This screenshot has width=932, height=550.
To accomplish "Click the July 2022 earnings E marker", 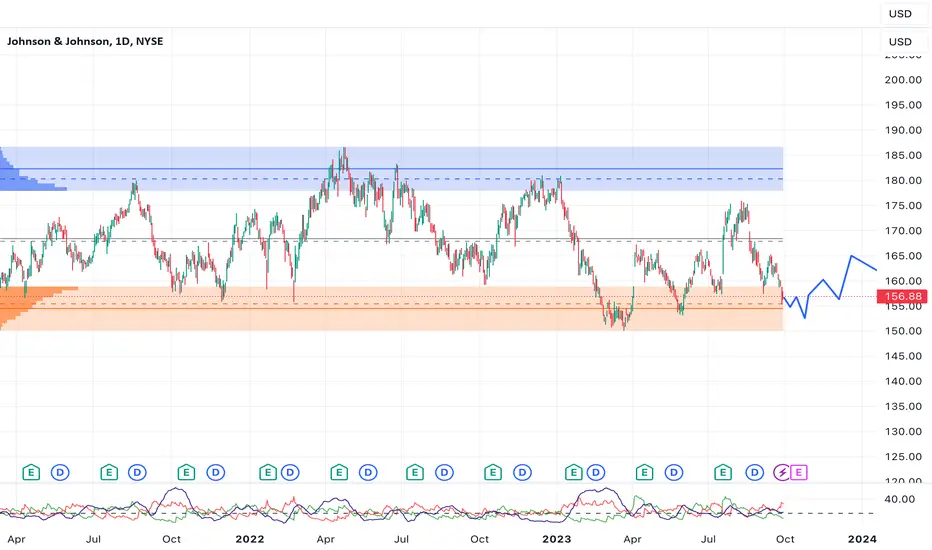I will tap(415, 473).
